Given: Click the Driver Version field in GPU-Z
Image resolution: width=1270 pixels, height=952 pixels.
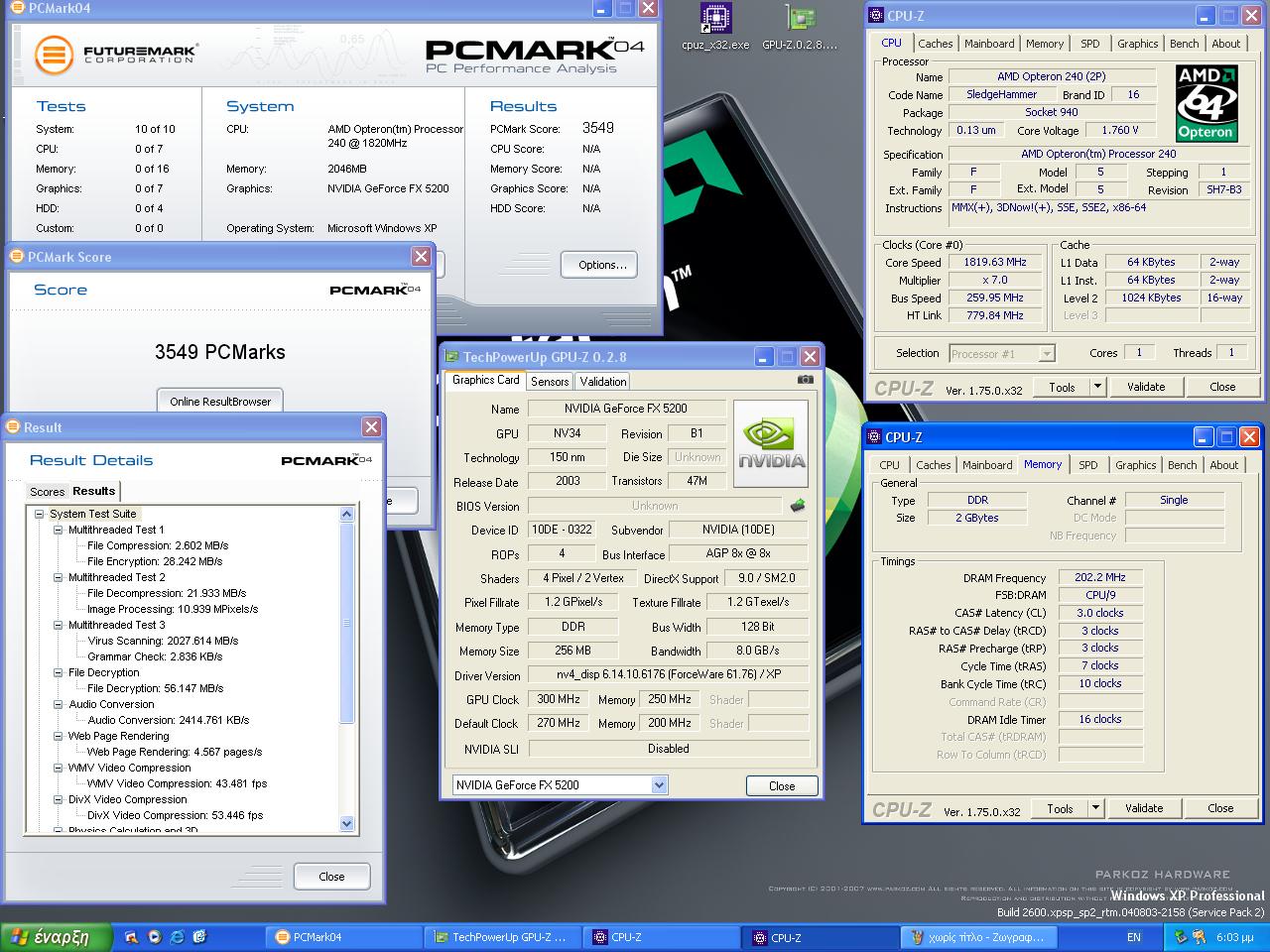Looking at the screenshot, I should [668, 674].
